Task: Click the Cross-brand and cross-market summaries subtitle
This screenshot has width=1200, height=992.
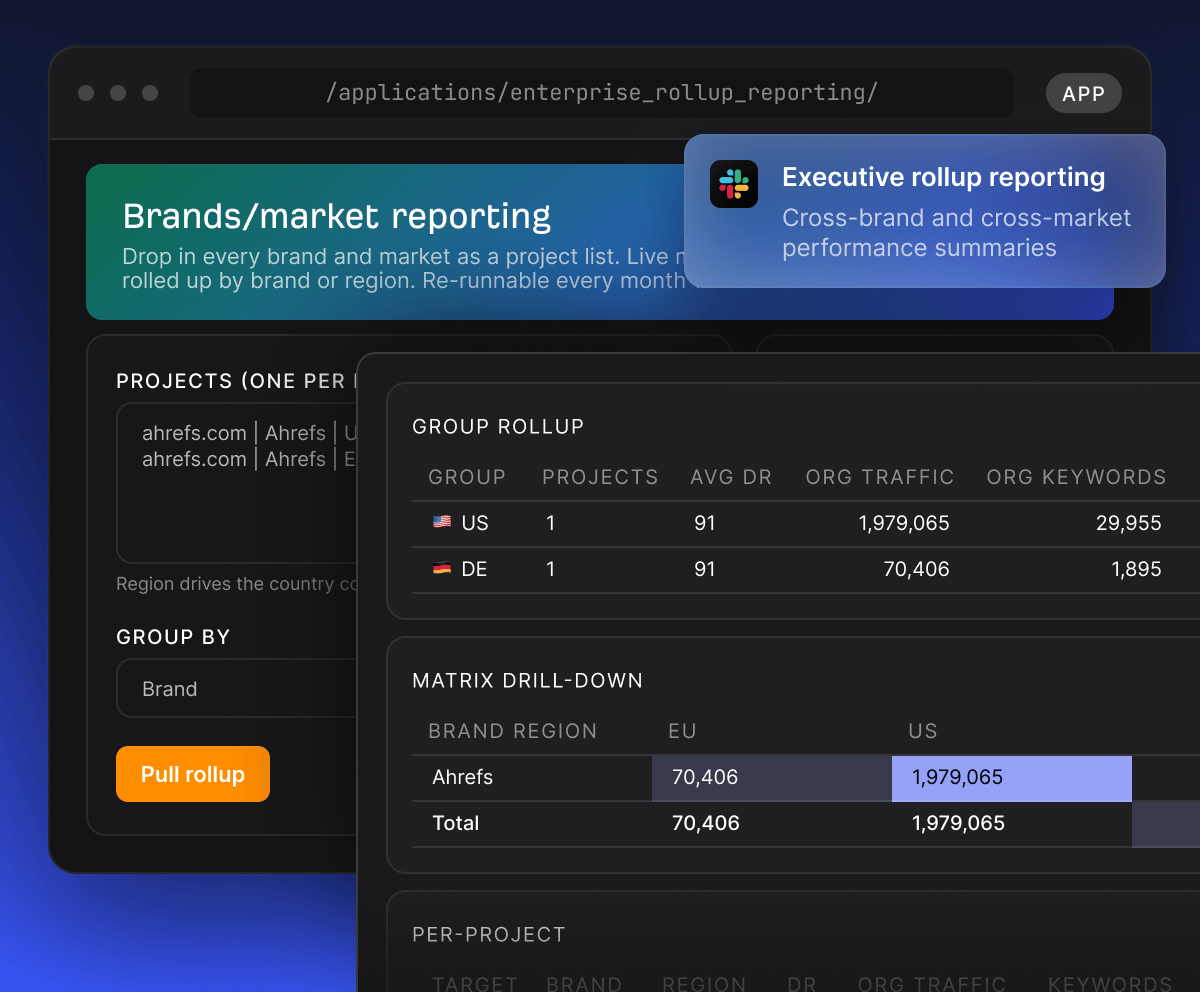Action: point(957,233)
